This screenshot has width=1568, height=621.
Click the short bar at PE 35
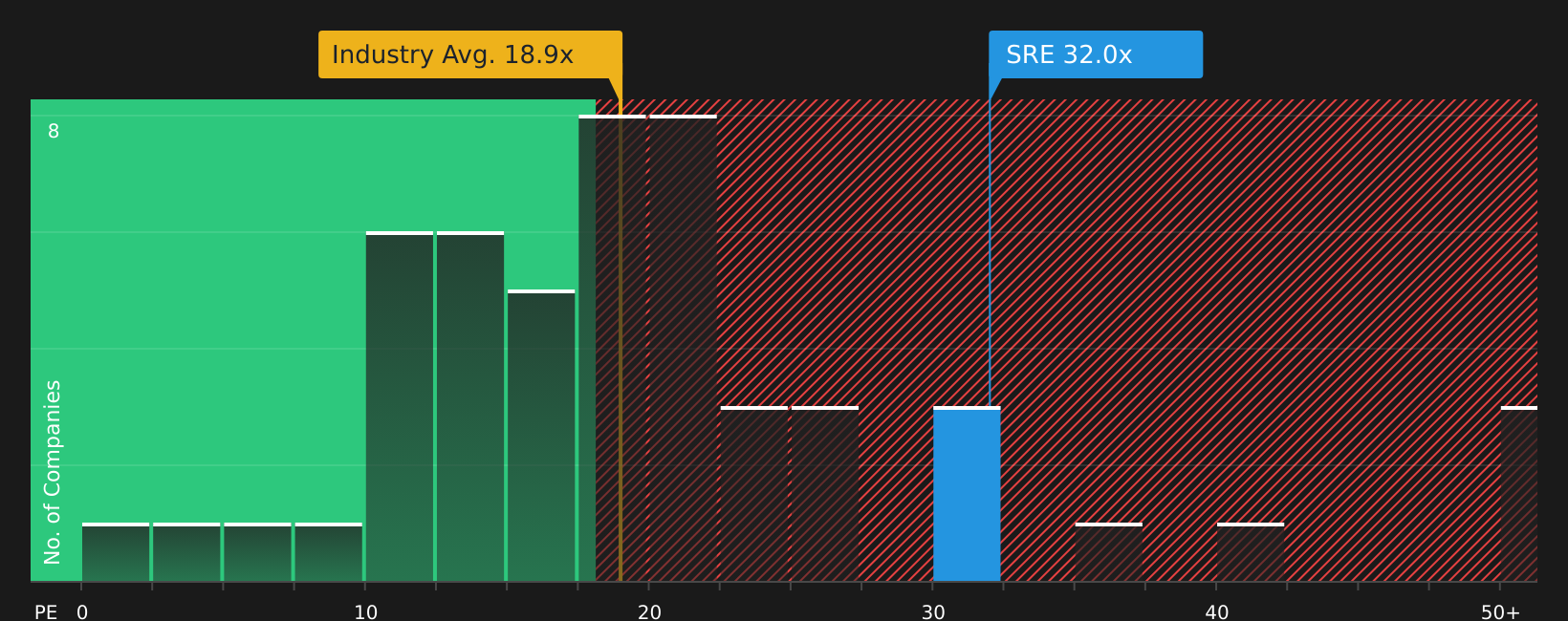[x=1109, y=552]
